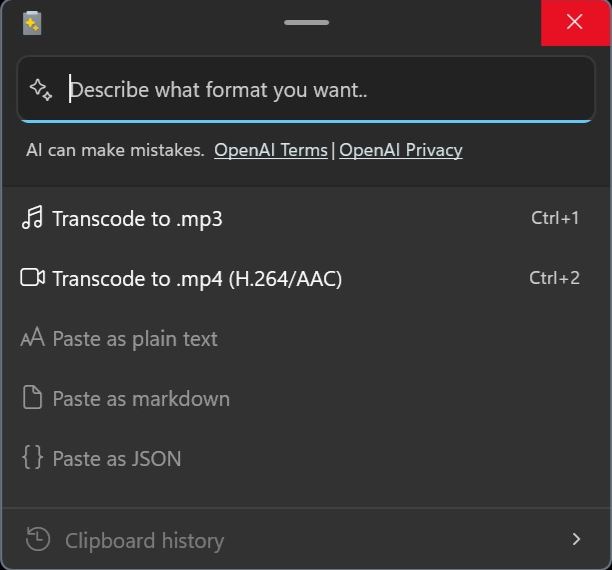612x570 pixels.
Task: Click the clock icon for Clipboard history
Action: [38, 540]
